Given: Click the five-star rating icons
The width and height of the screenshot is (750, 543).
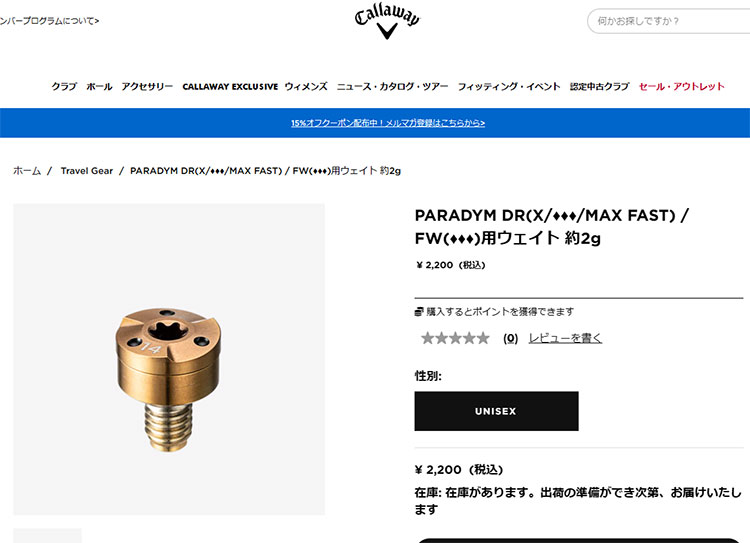Looking at the screenshot, I should pyautogui.click(x=455, y=338).
